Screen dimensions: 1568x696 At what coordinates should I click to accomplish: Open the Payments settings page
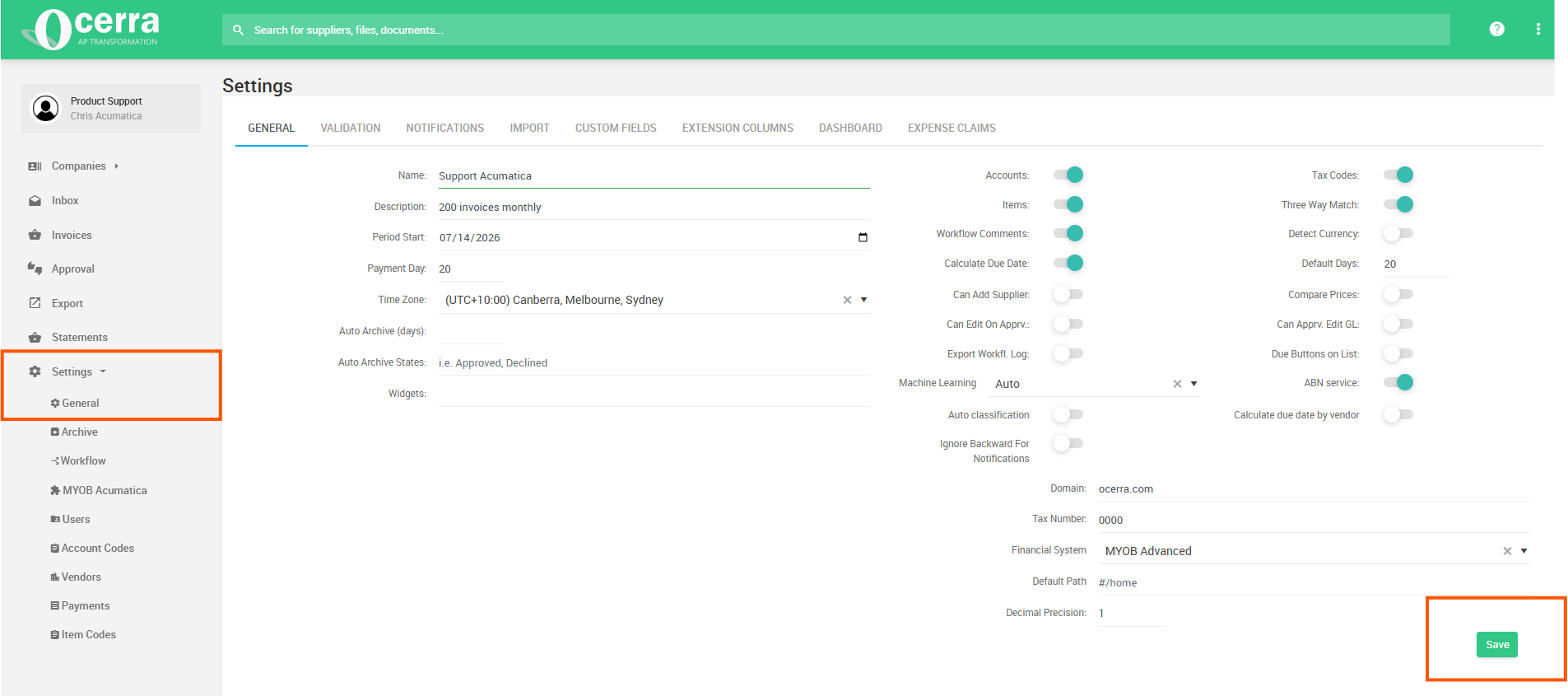(80, 605)
